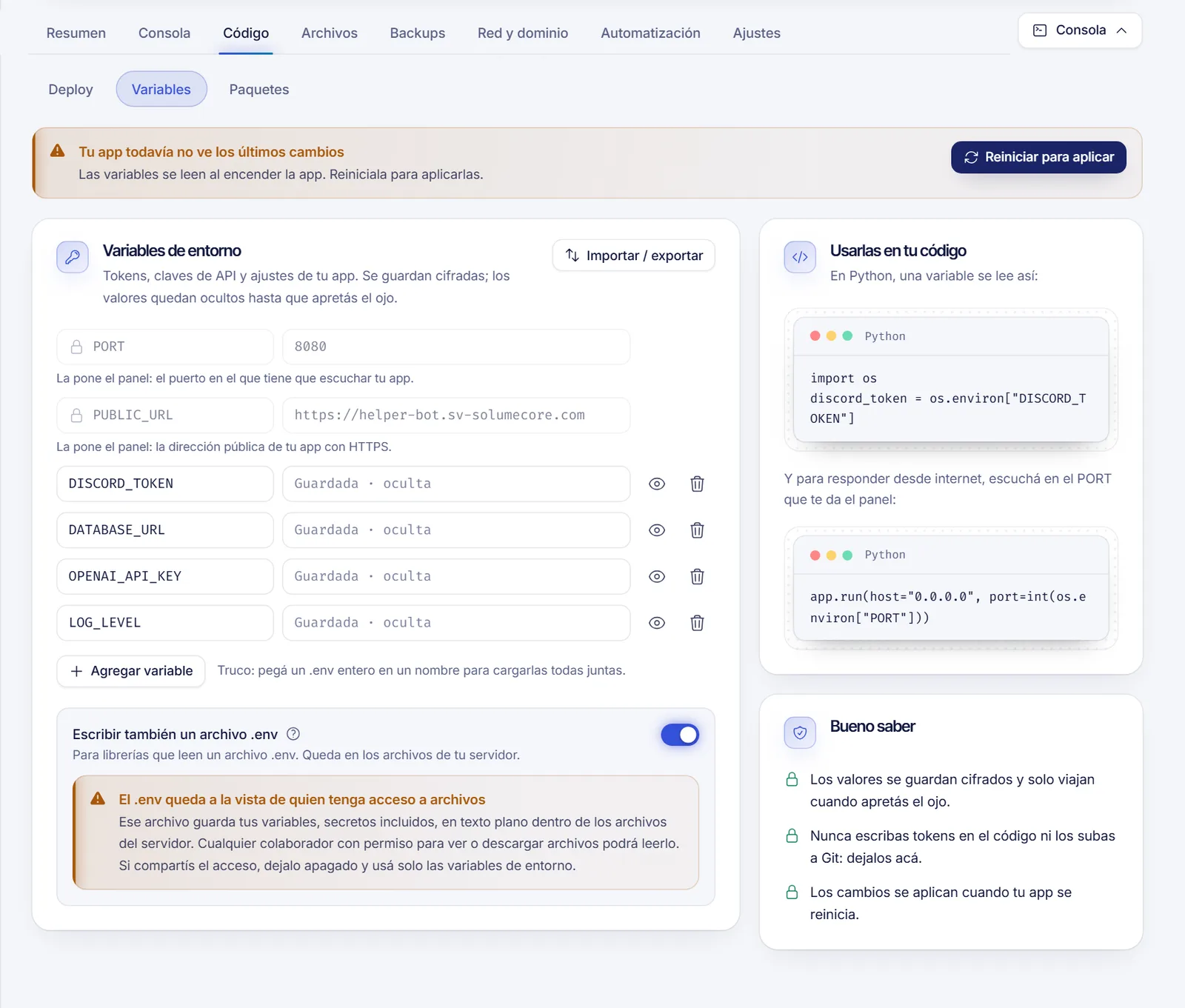The width and height of the screenshot is (1185, 1008).
Task: Click lock icon beside 'Nunca escribas tokens'
Action: click(x=792, y=836)
